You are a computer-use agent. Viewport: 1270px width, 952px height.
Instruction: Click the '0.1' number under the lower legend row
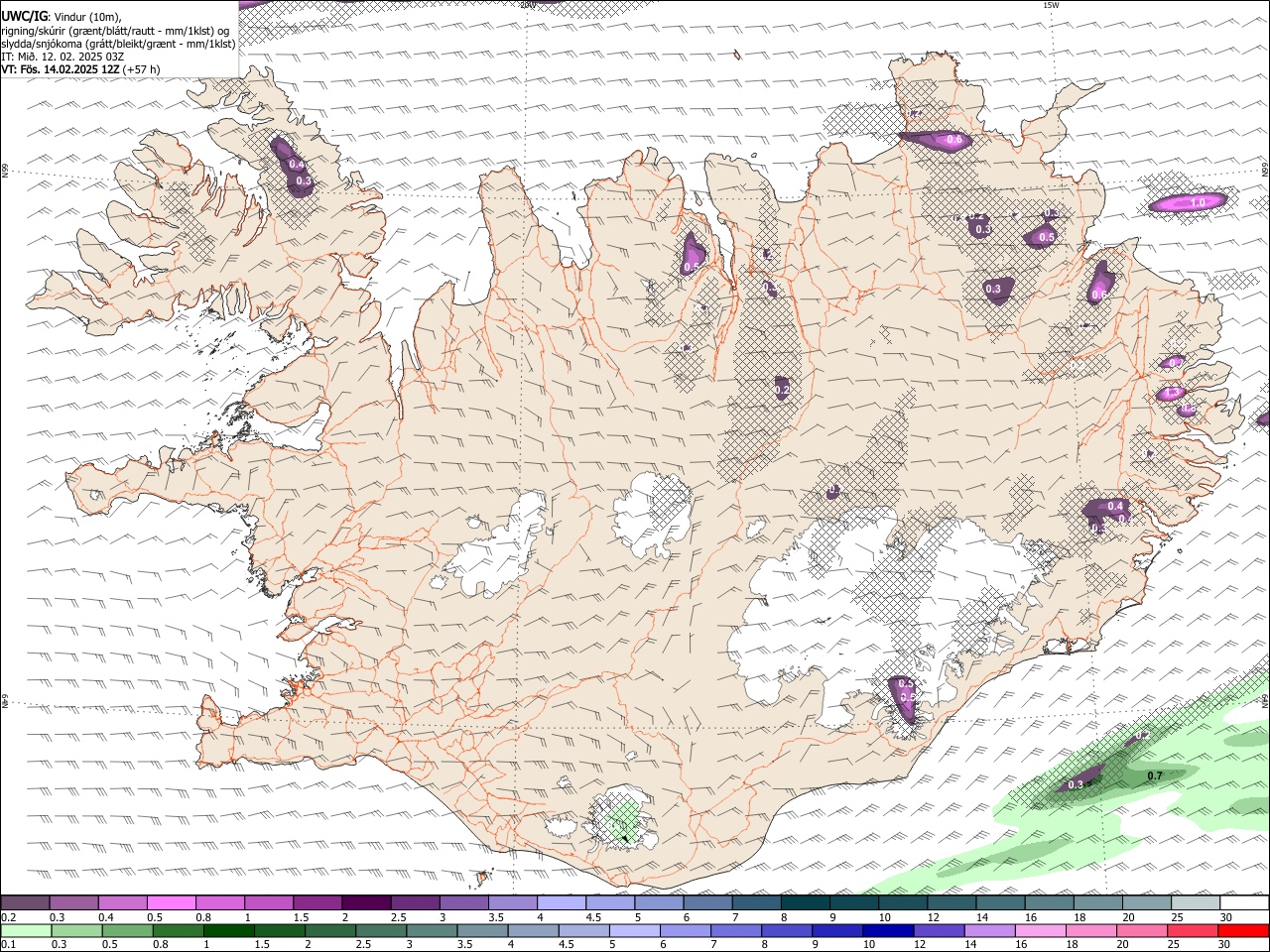pyautogui.click(x=8, y=945)
